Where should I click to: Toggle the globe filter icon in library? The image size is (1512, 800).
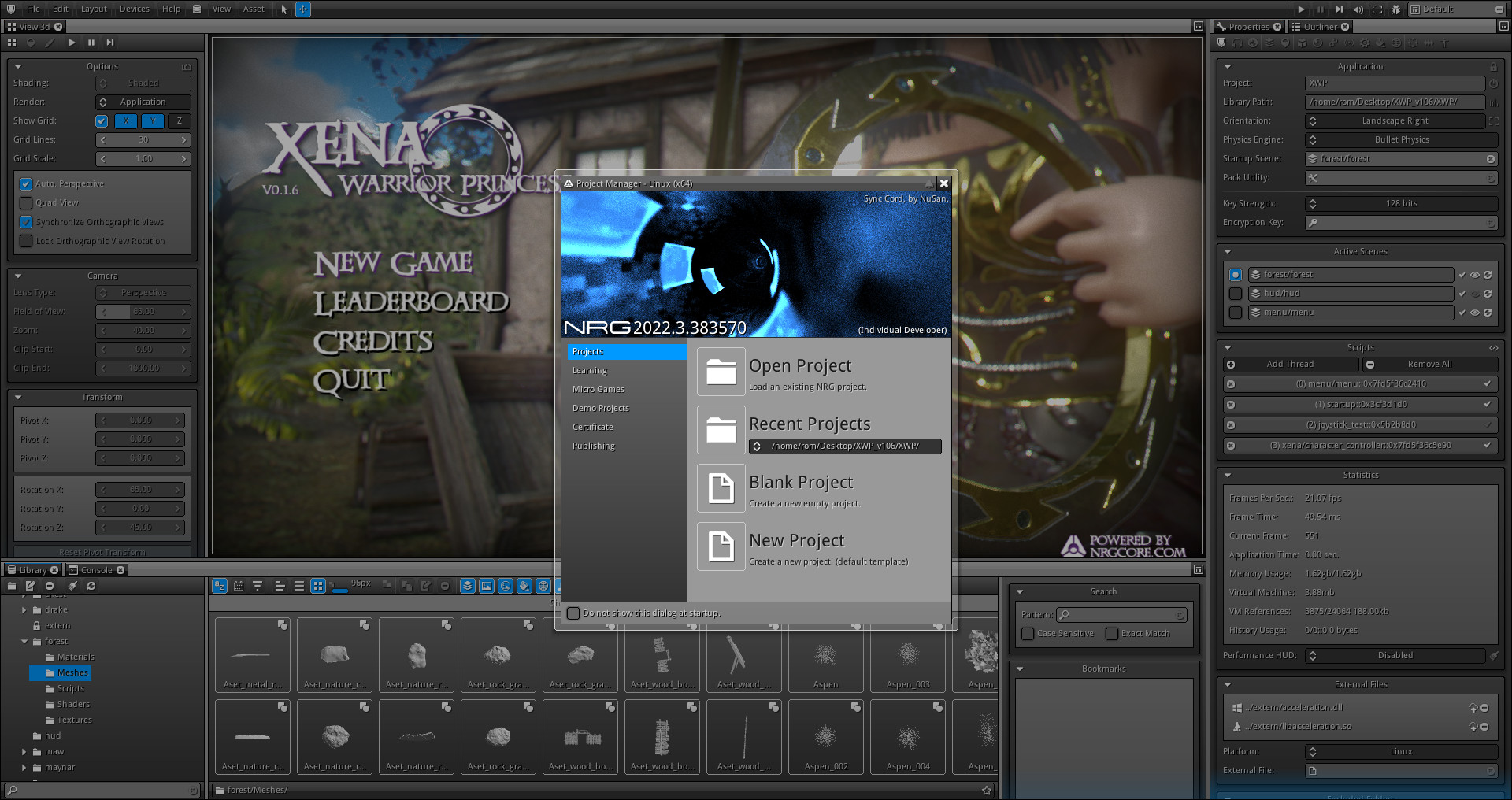point(543,586)
